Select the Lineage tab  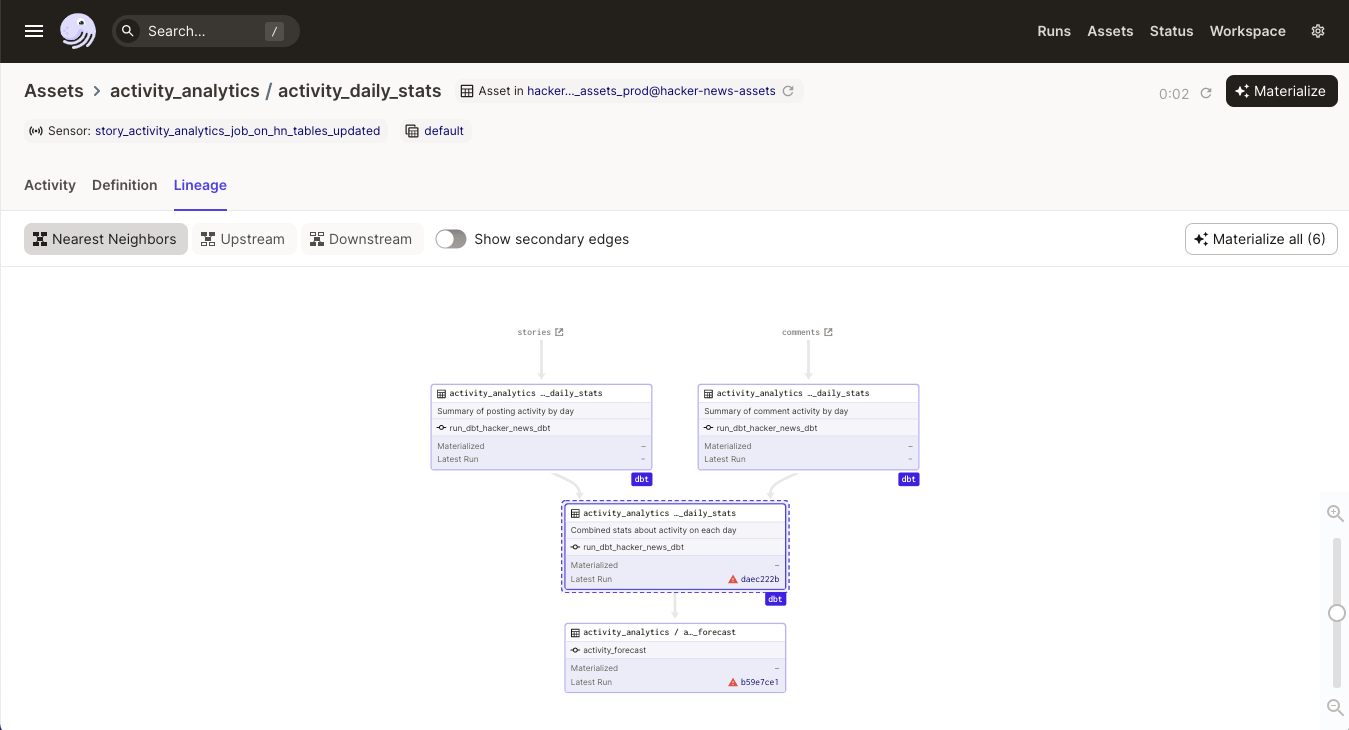point(200,185)
